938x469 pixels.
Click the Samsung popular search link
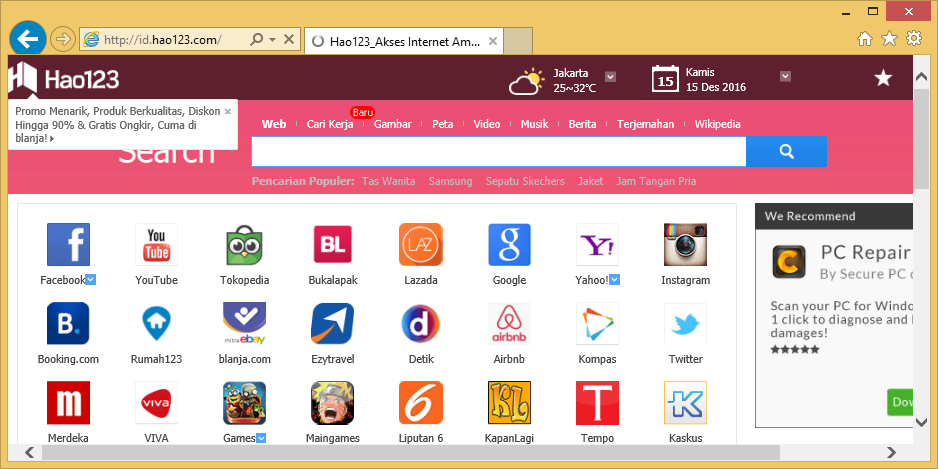pyautogui.click(x=450, y=181)
